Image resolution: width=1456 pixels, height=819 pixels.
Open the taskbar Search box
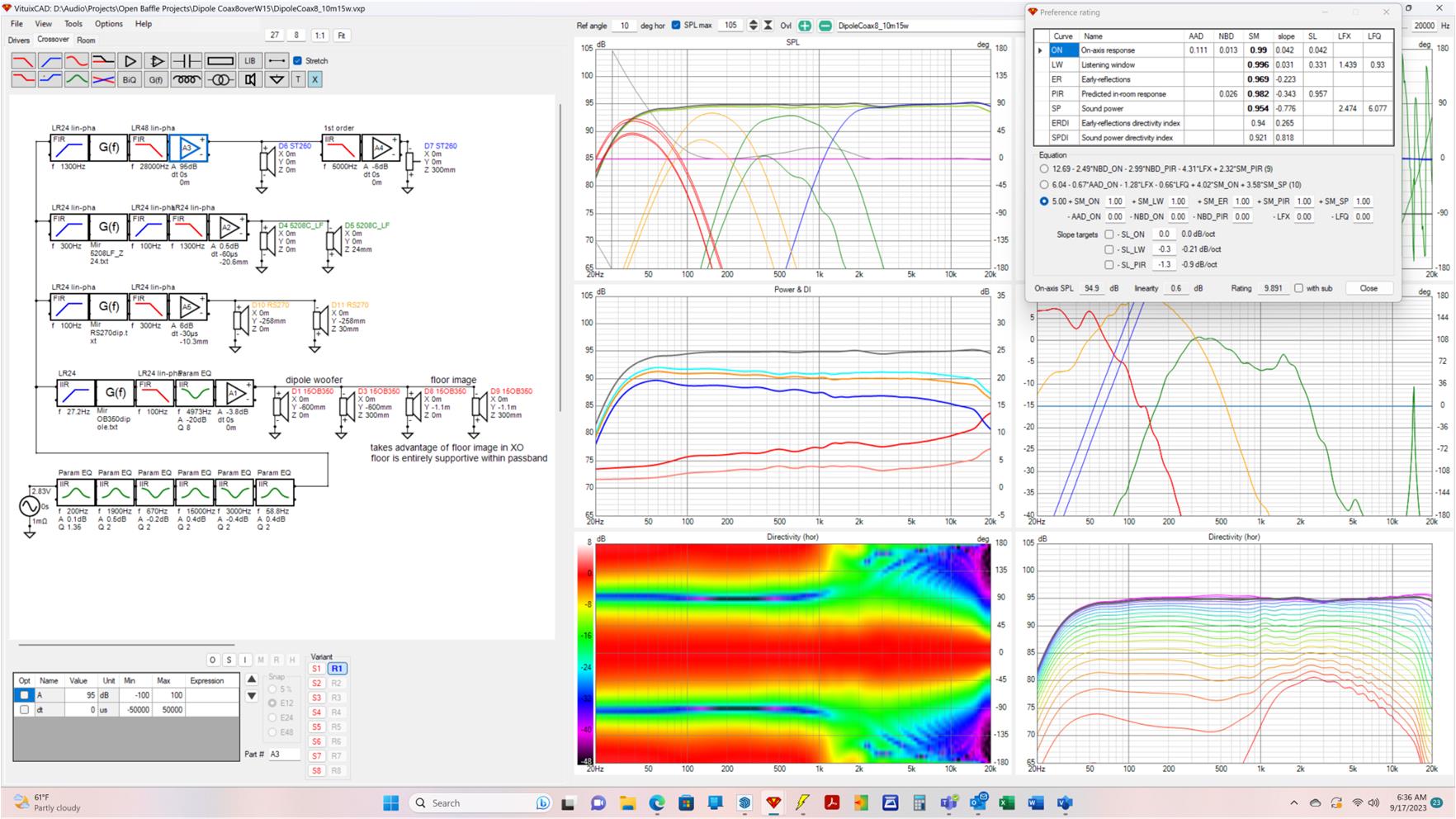(x=482, y=802)
